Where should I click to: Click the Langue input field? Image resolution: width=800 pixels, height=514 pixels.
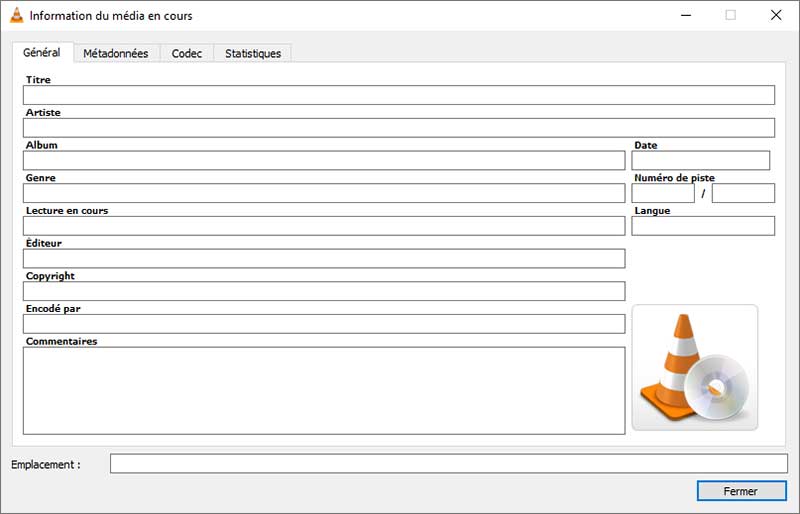[703, 226]
